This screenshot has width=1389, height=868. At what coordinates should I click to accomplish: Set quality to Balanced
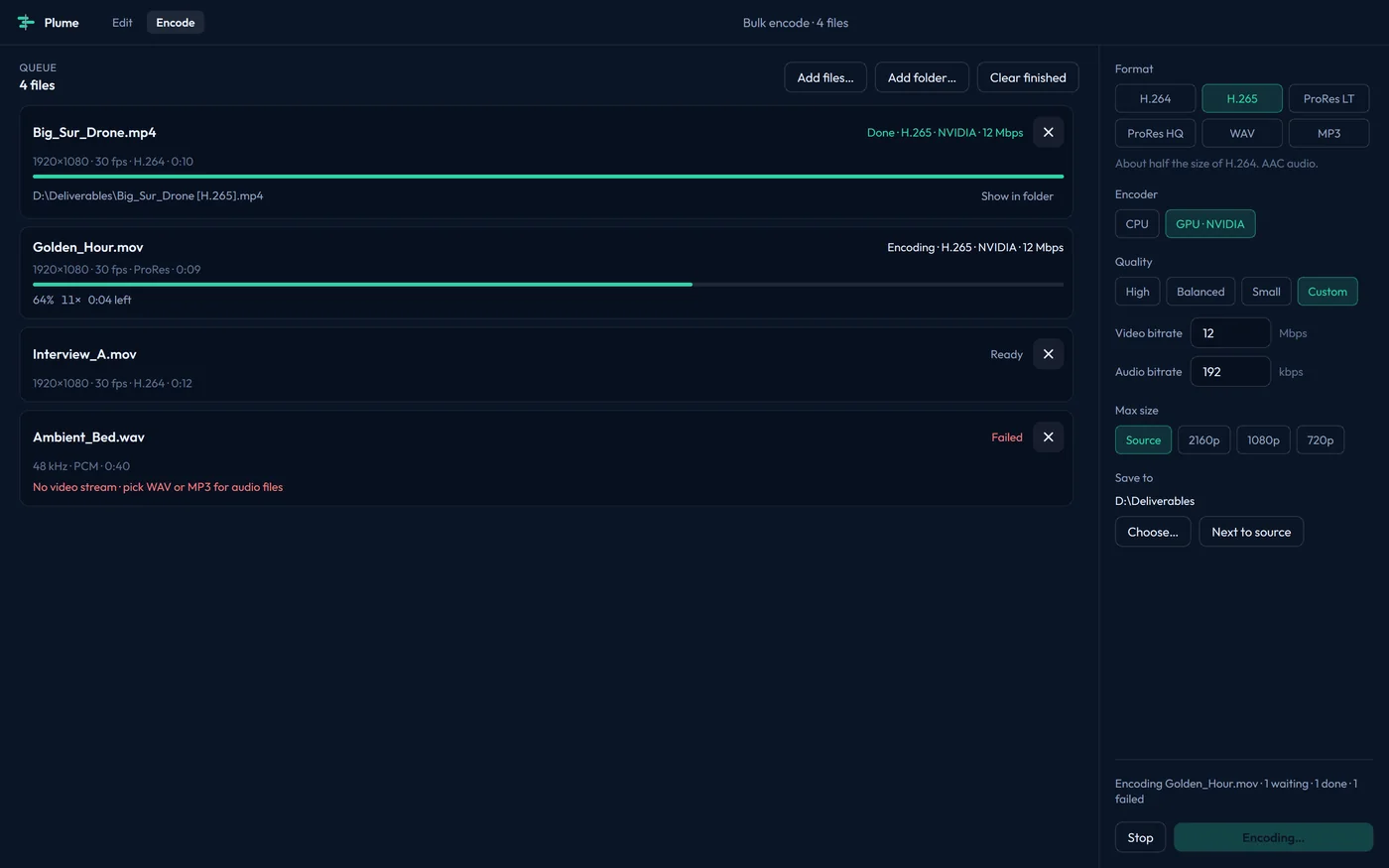[1200, 292]
